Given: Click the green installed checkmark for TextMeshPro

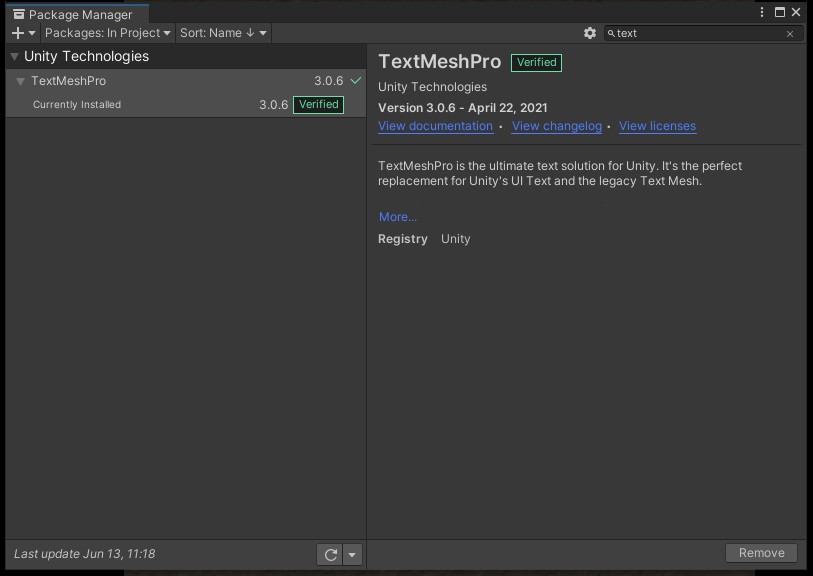Looking at the screenshot, I should pos(356,81).
